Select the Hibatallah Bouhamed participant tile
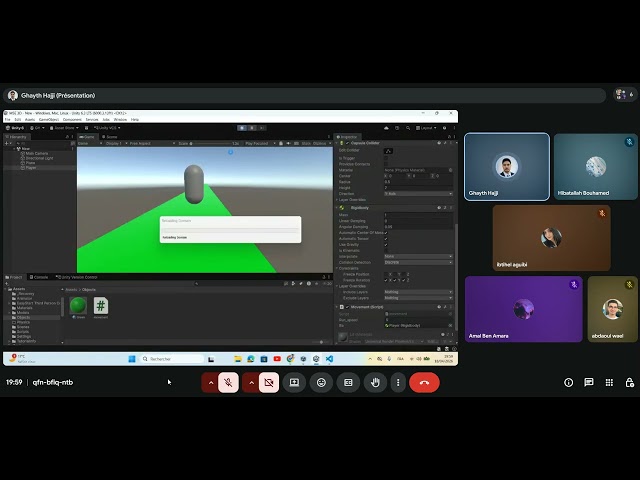This screenshot has height=480, width=640. click(596, 167)
